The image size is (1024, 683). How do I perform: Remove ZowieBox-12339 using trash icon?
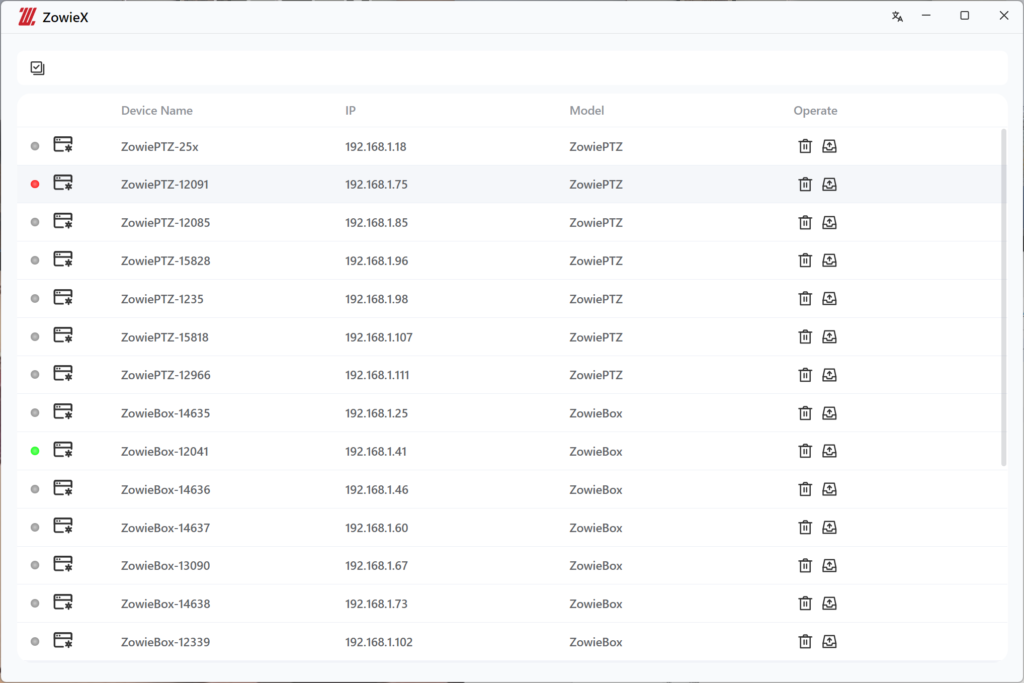pos(805,642)
